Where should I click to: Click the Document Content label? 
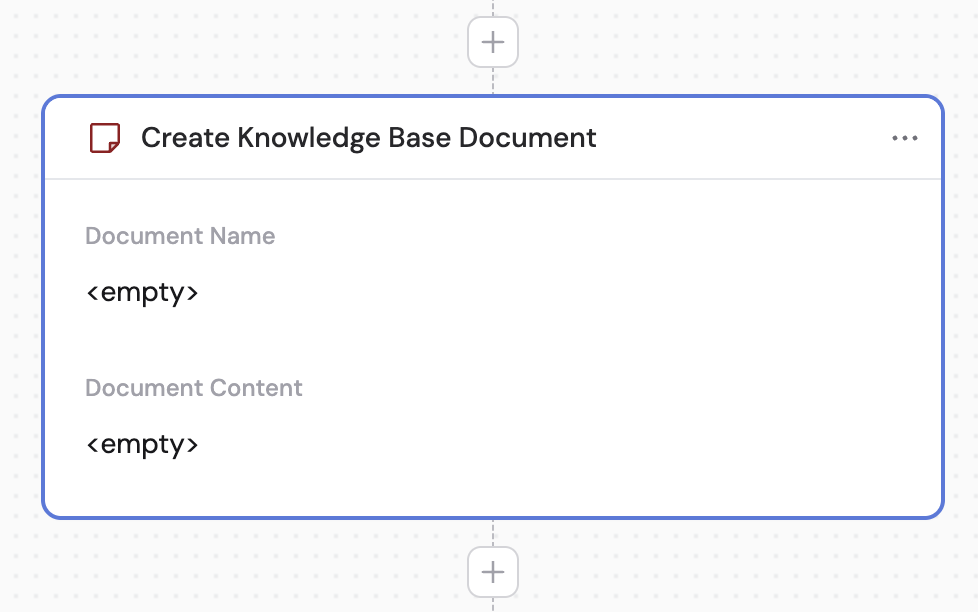pyautogui.click(x=194, y=388)
